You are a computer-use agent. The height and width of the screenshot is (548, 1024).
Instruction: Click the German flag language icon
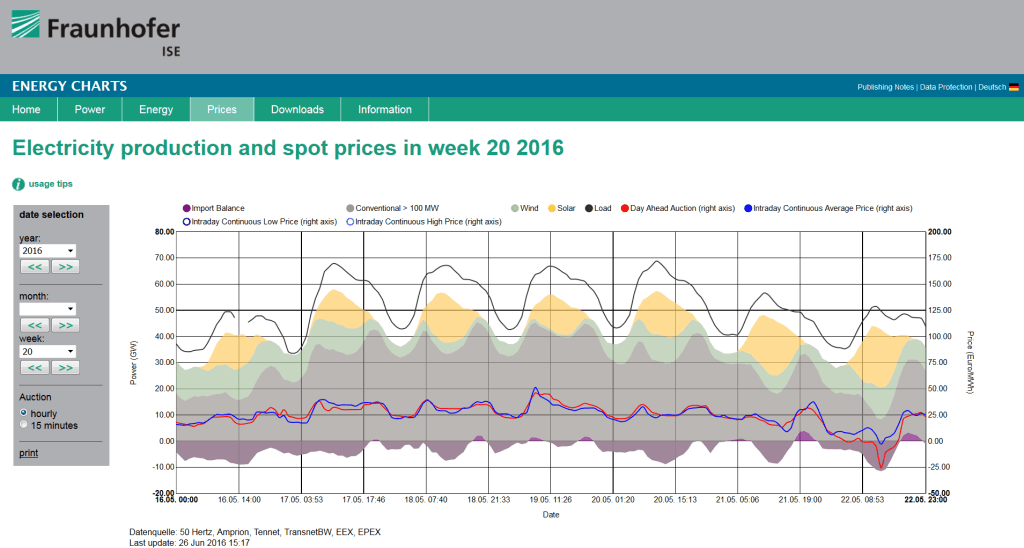[x=1013, y=87]
